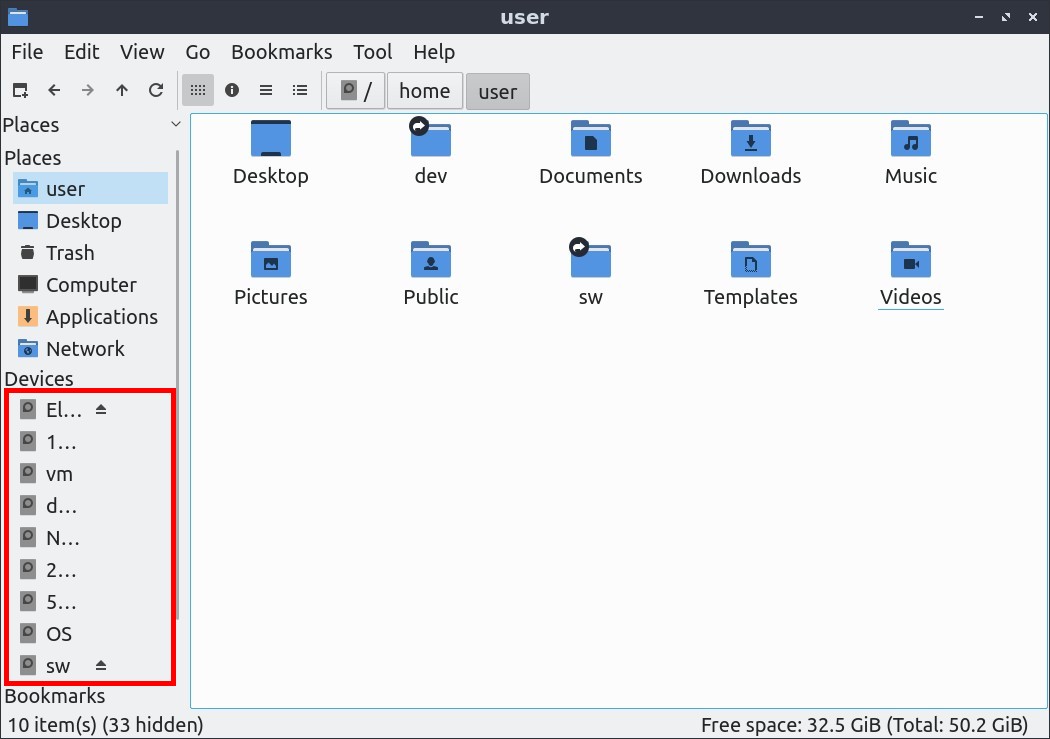This screenshot has height=739, width=1050.
Task: Eject the sw device
Action: point(100,665)
